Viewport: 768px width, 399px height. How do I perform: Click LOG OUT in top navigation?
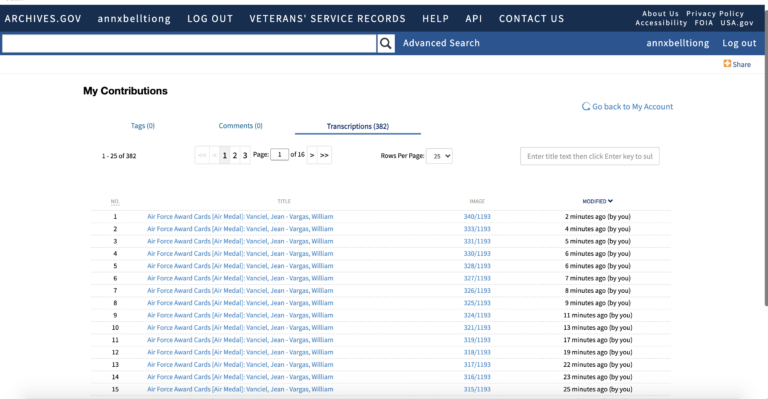tap(210, 19)
